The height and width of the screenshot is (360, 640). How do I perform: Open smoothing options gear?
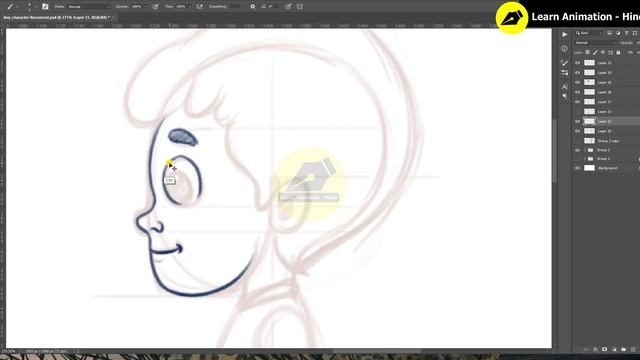(253, 7)
